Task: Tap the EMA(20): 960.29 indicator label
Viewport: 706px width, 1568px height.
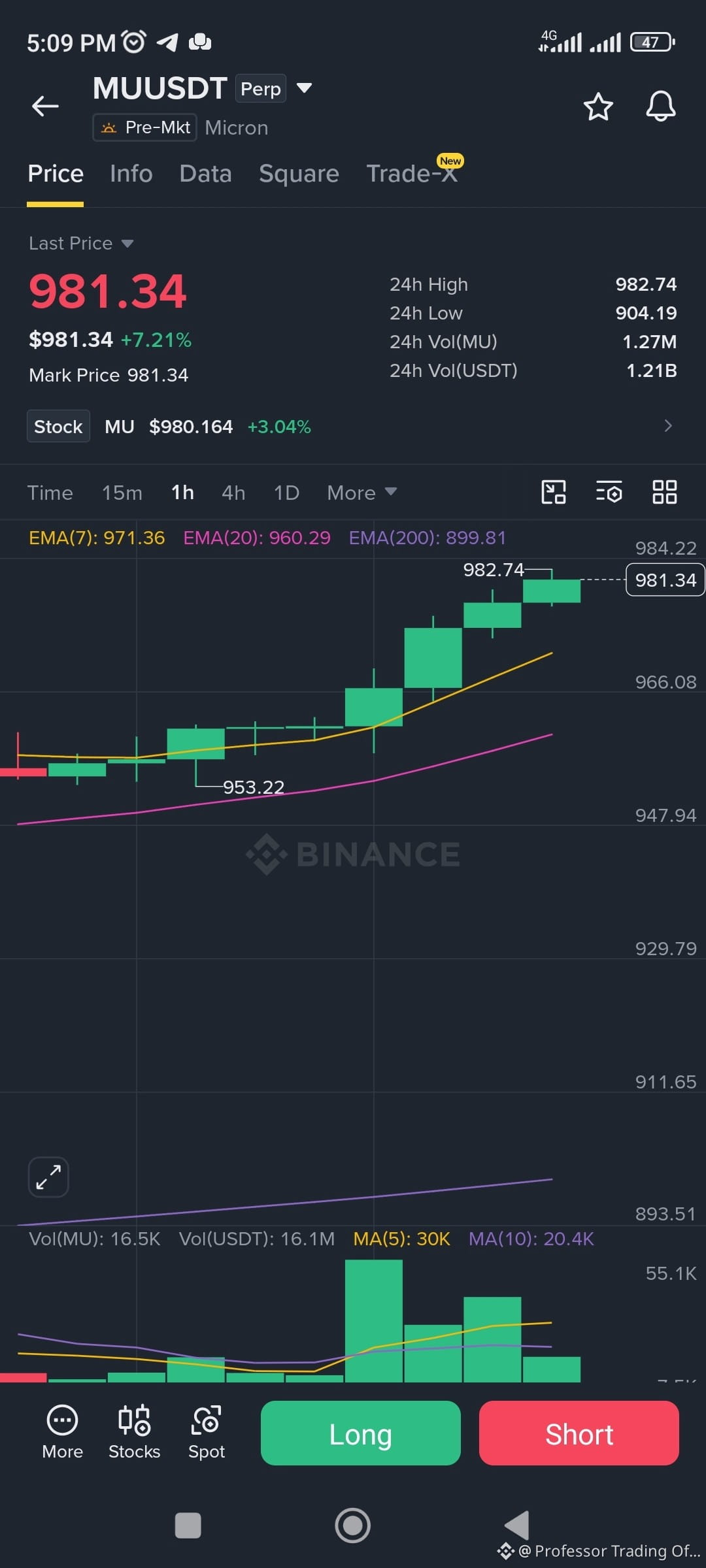Action: point(257,538)
